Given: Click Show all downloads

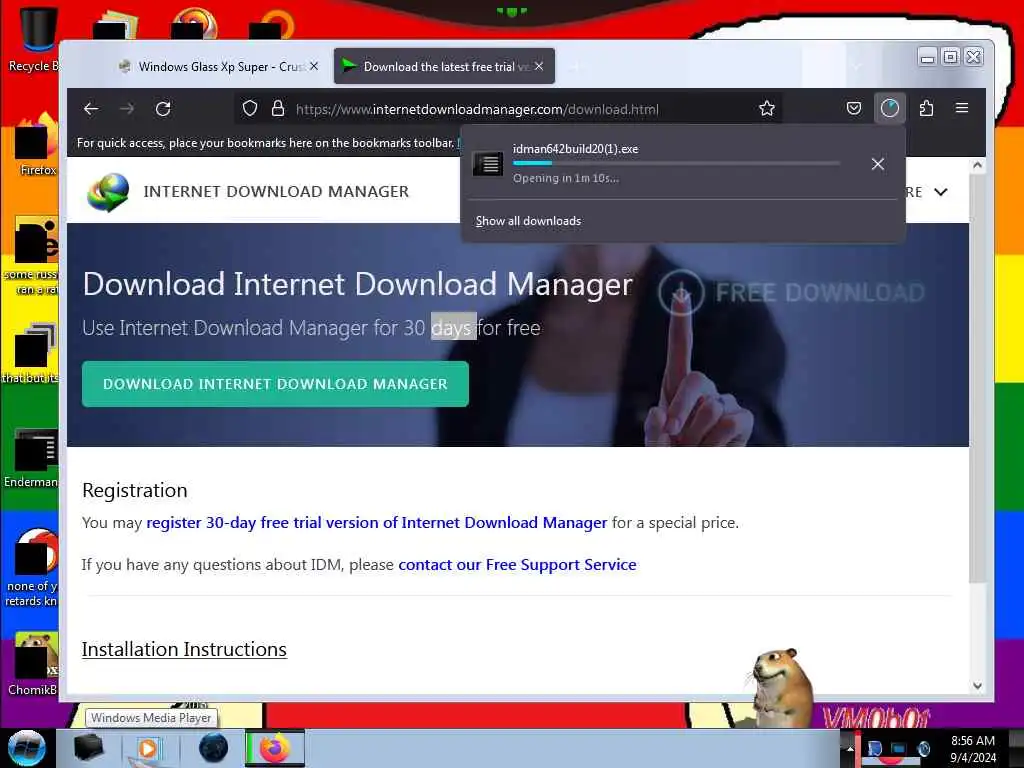Looking at the screenshot, I should [528, 221].
